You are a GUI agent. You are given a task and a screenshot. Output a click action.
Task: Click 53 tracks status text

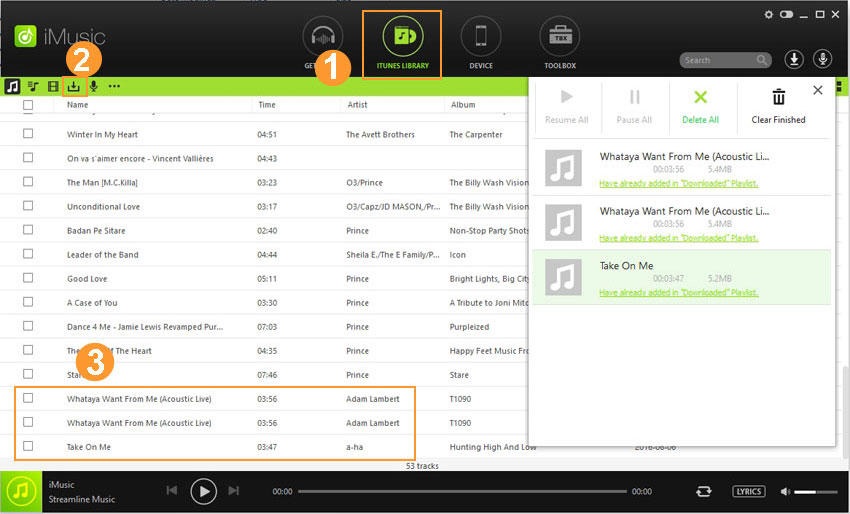(422, 466)
